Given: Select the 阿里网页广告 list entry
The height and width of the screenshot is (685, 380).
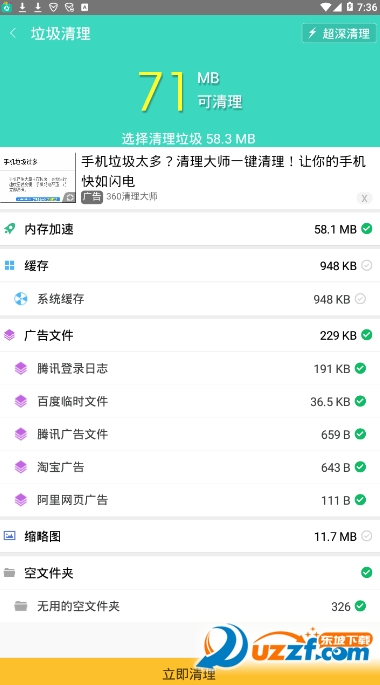Looking at the screenshot, I should pyautogui.click(x=190, y=500).
